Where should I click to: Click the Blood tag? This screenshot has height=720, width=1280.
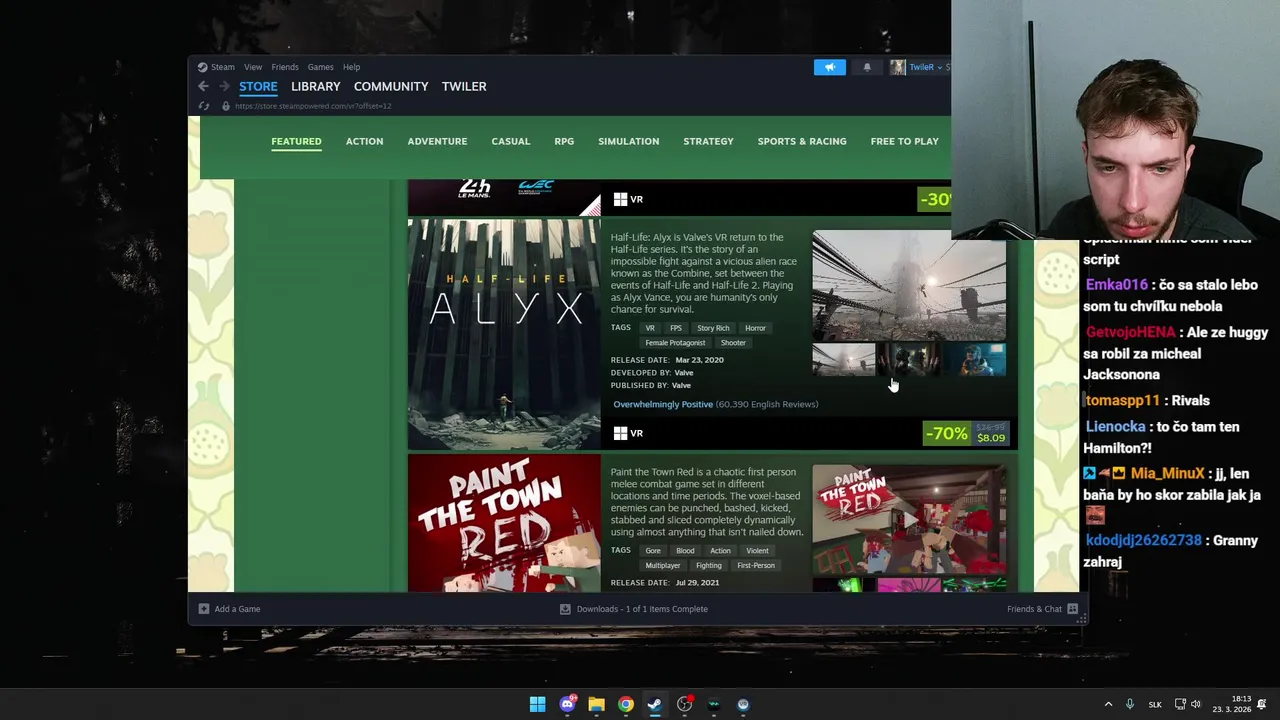coord(685,551)
